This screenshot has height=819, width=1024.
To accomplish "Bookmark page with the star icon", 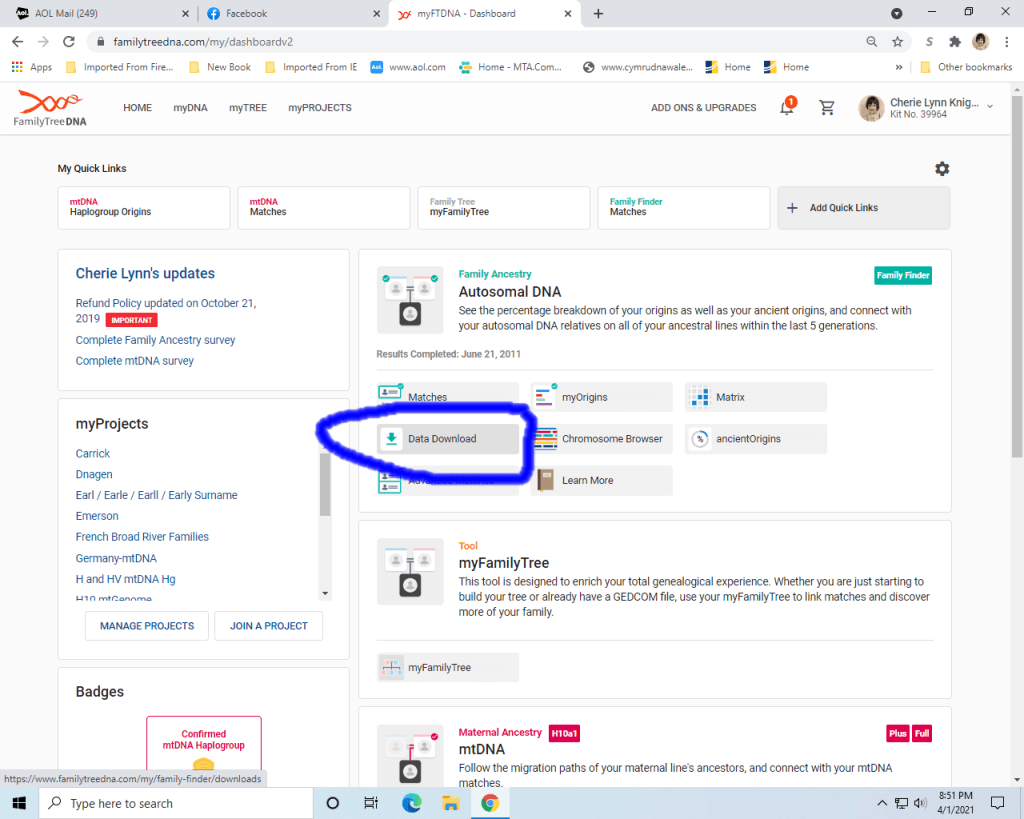I will (897, 42).
